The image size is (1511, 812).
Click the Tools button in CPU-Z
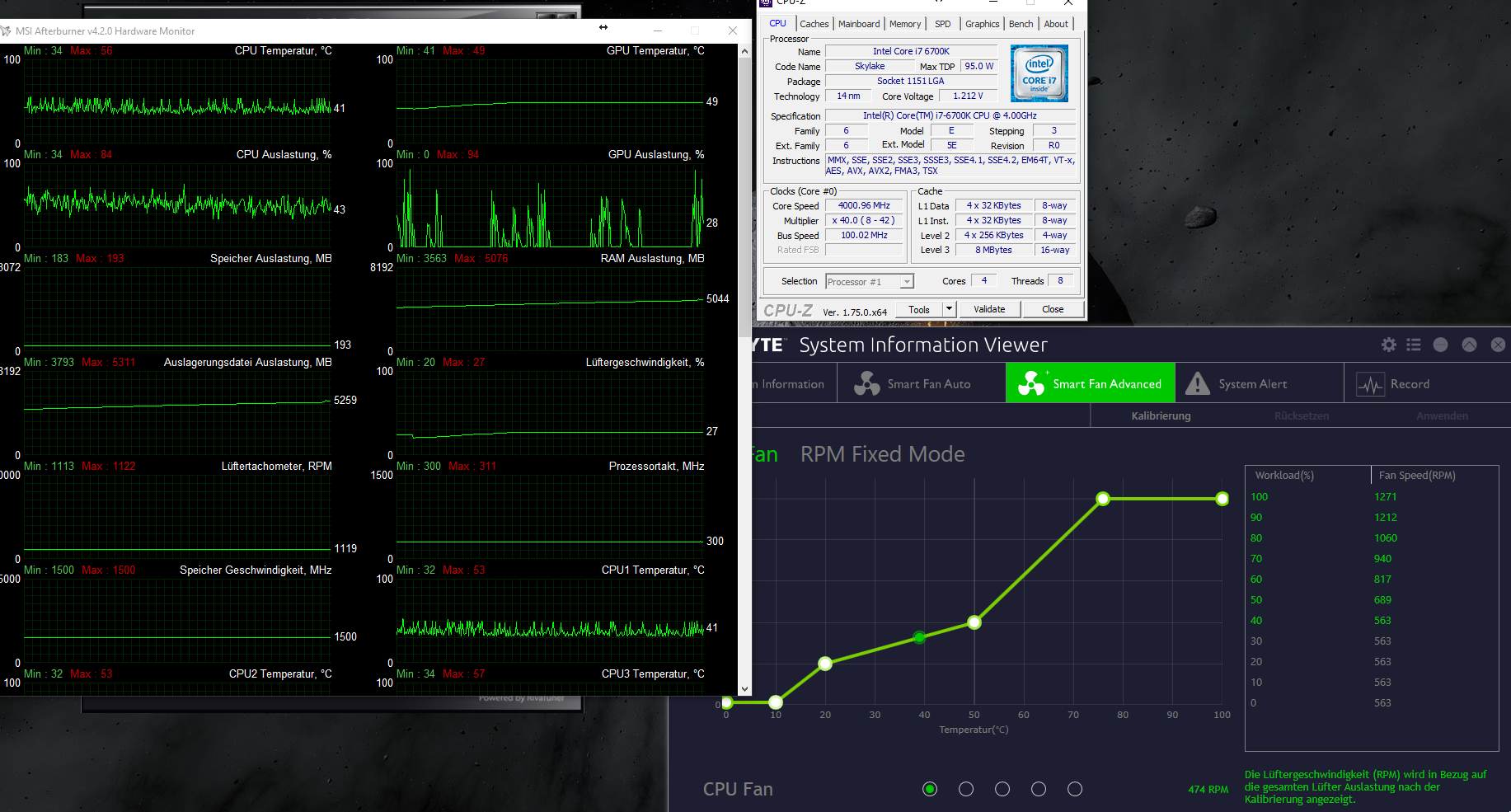pos(918,309)
